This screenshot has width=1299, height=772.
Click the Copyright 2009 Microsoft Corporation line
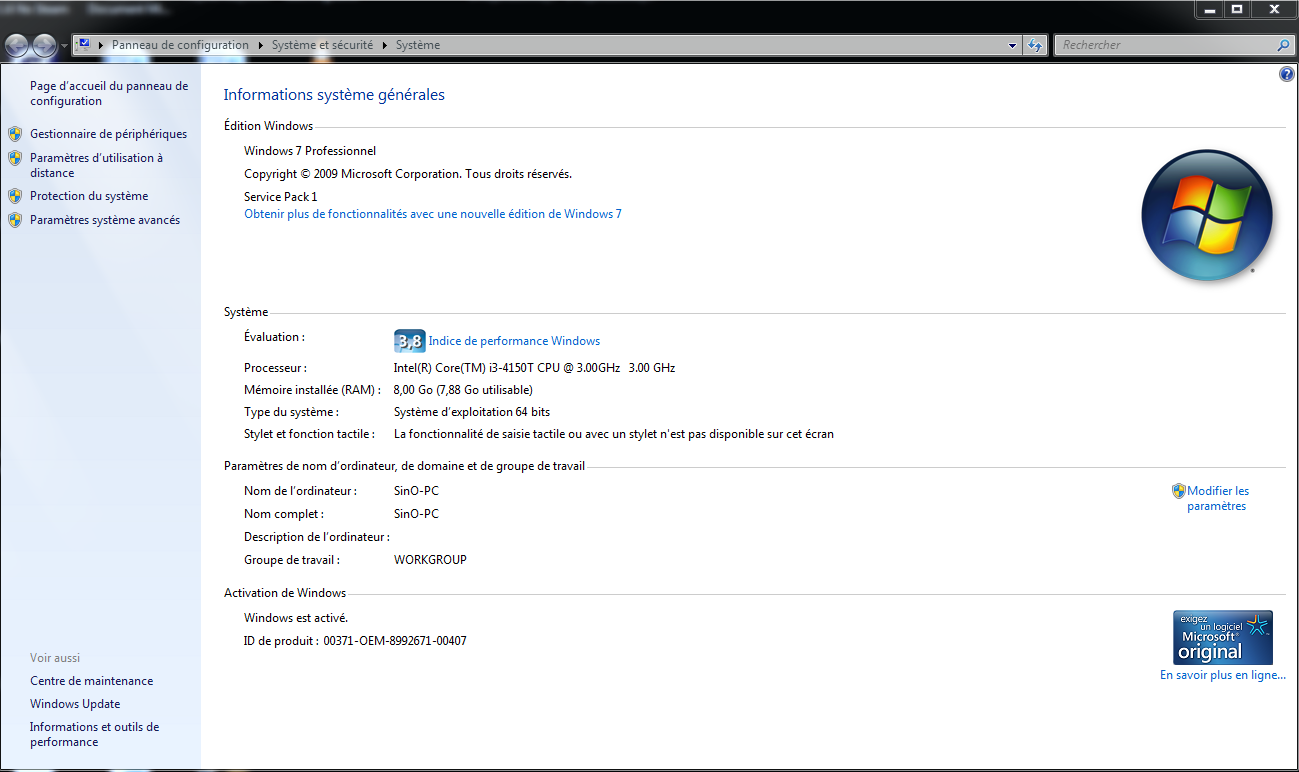pyautogui.click(x=408, y=174)
